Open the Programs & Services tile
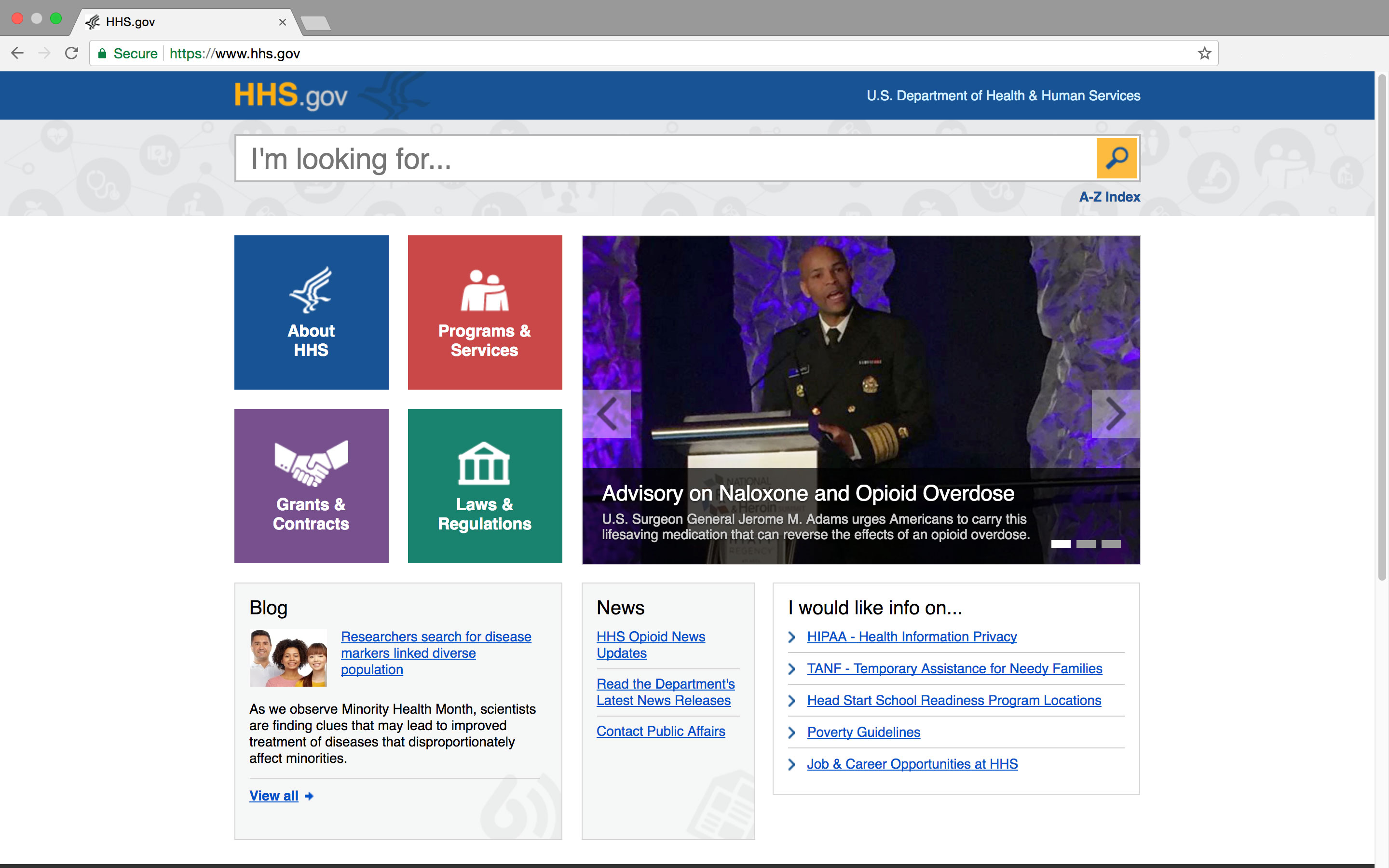 [484, 312]
